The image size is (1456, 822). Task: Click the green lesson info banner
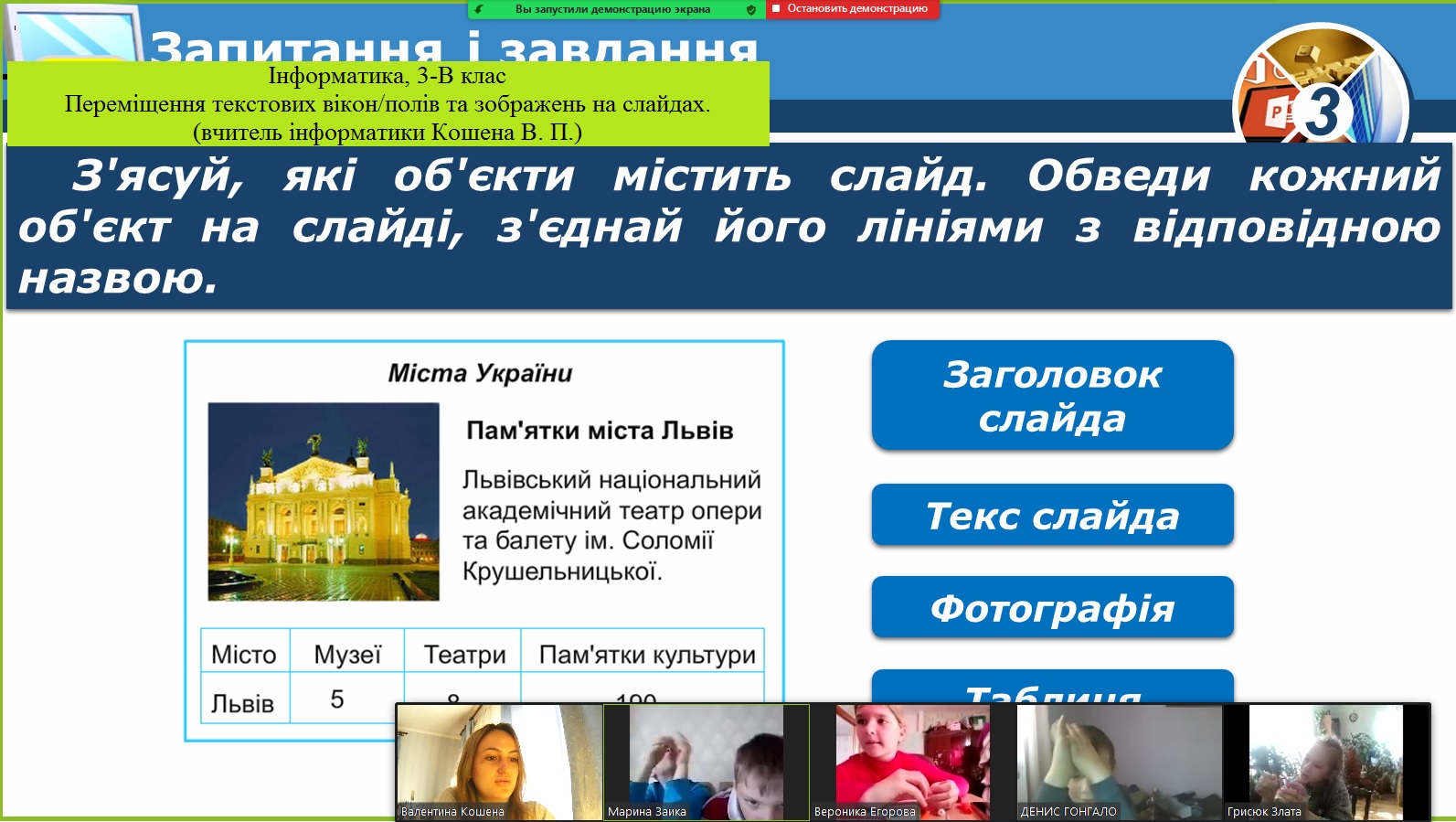coord(388,104)
